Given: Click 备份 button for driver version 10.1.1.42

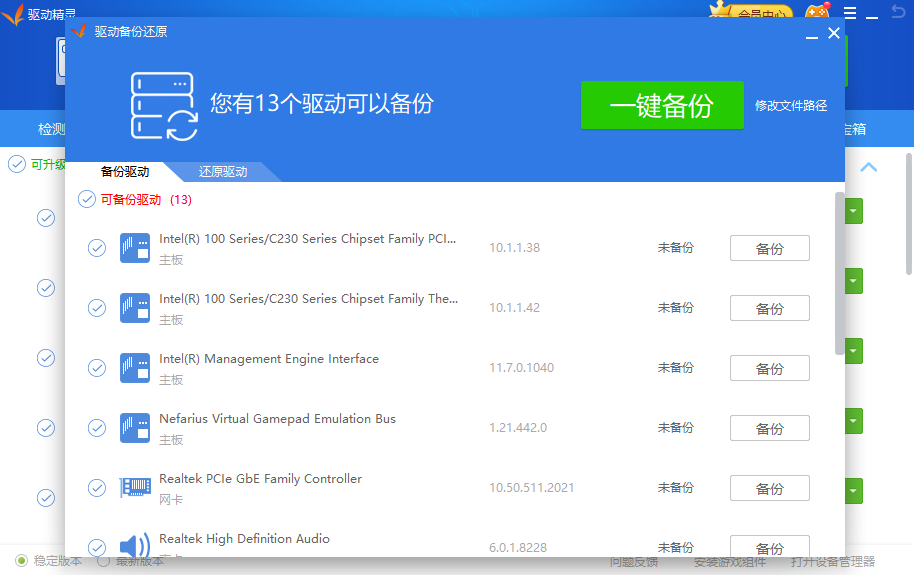Looking at the screenshot, I should (769, 308).
